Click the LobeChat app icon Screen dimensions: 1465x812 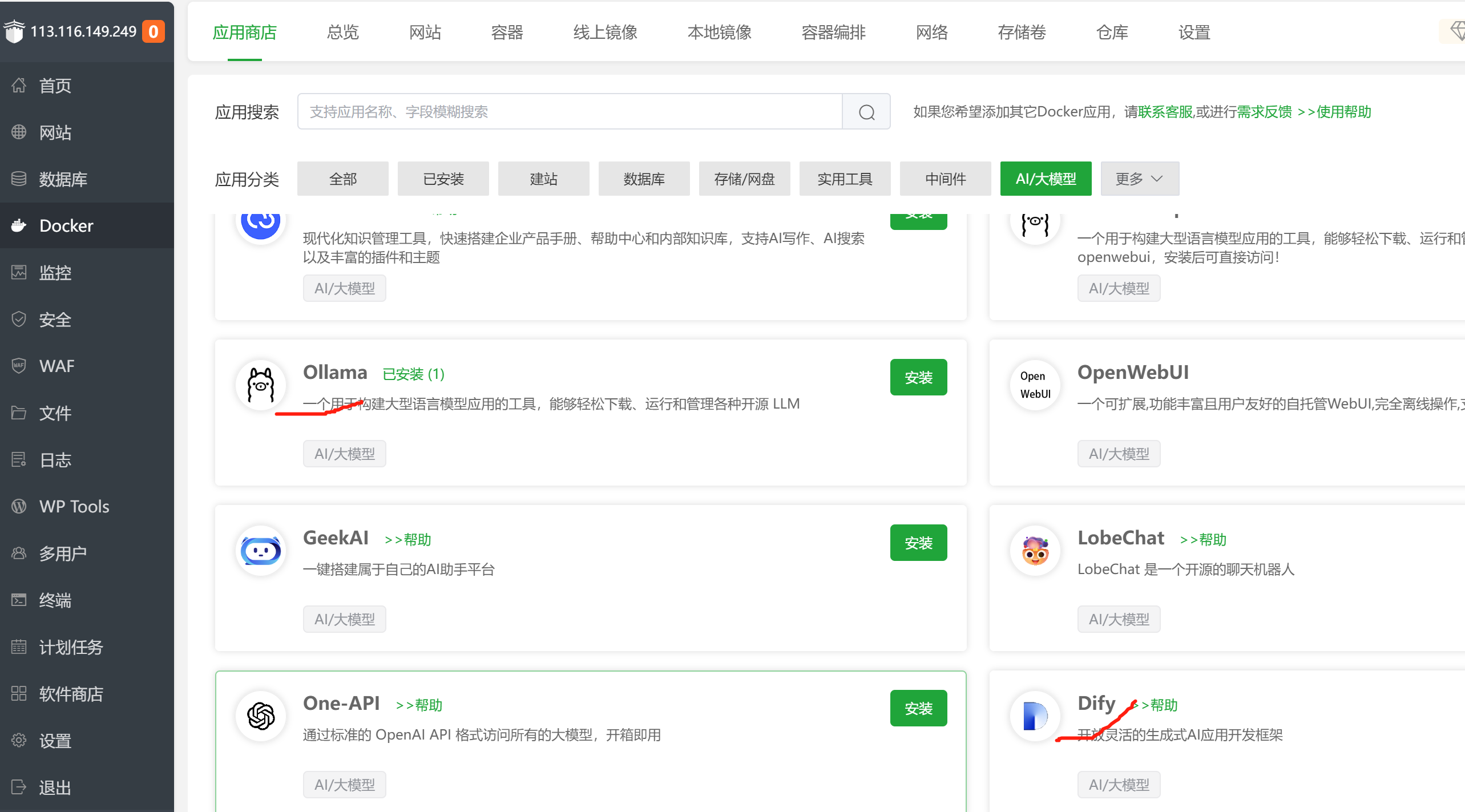[x=1035, y=551]
